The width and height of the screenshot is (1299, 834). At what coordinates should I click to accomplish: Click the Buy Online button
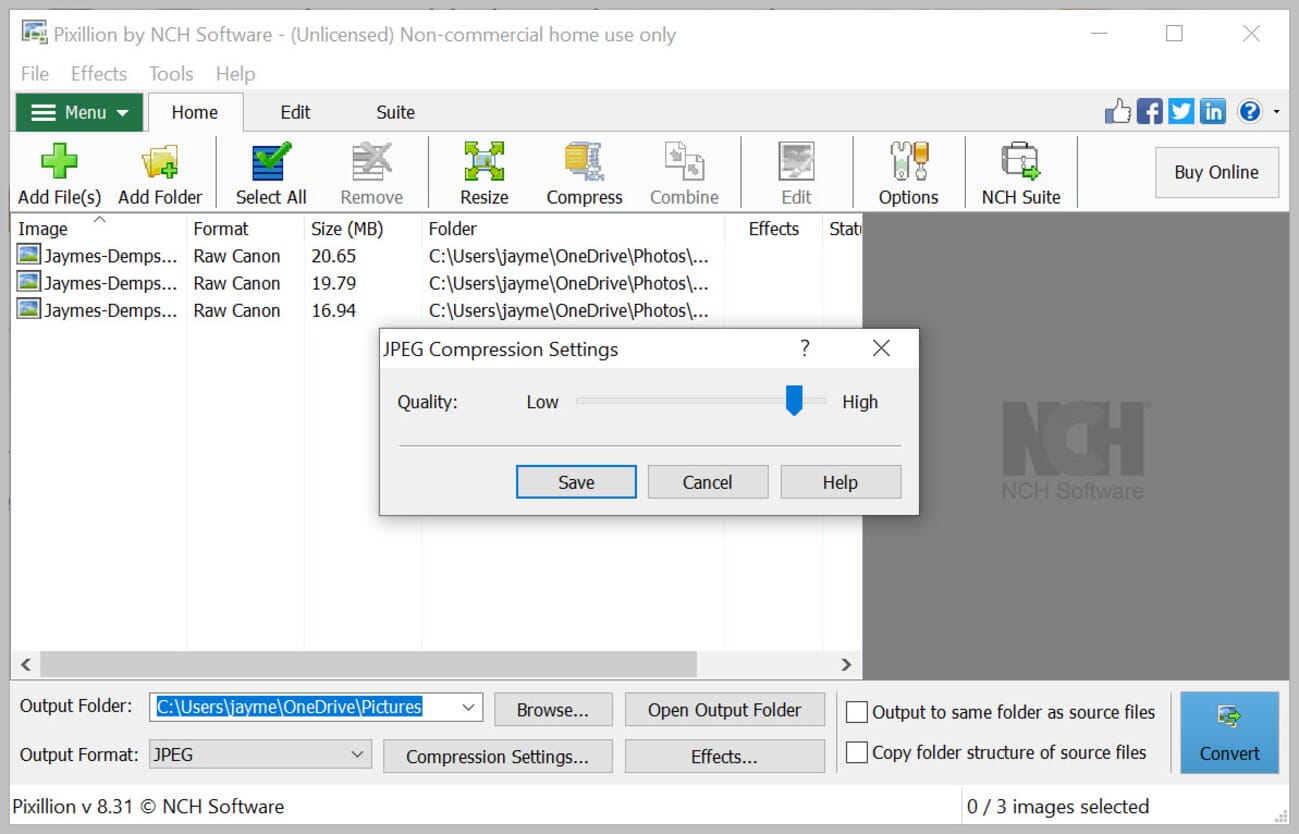[1216, 172]
